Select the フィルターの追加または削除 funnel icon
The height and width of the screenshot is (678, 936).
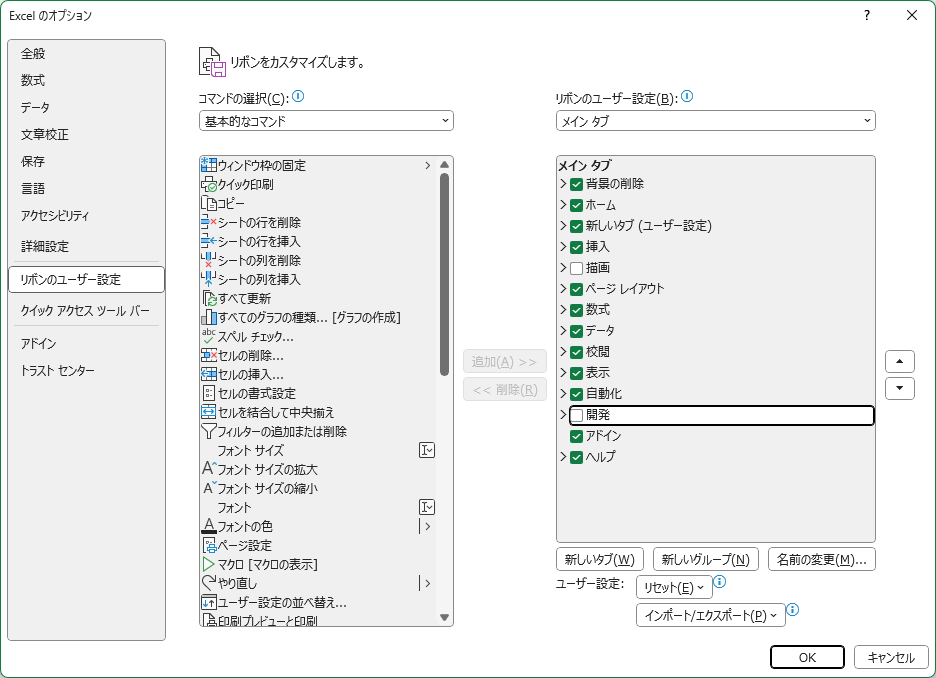(208, 432)
